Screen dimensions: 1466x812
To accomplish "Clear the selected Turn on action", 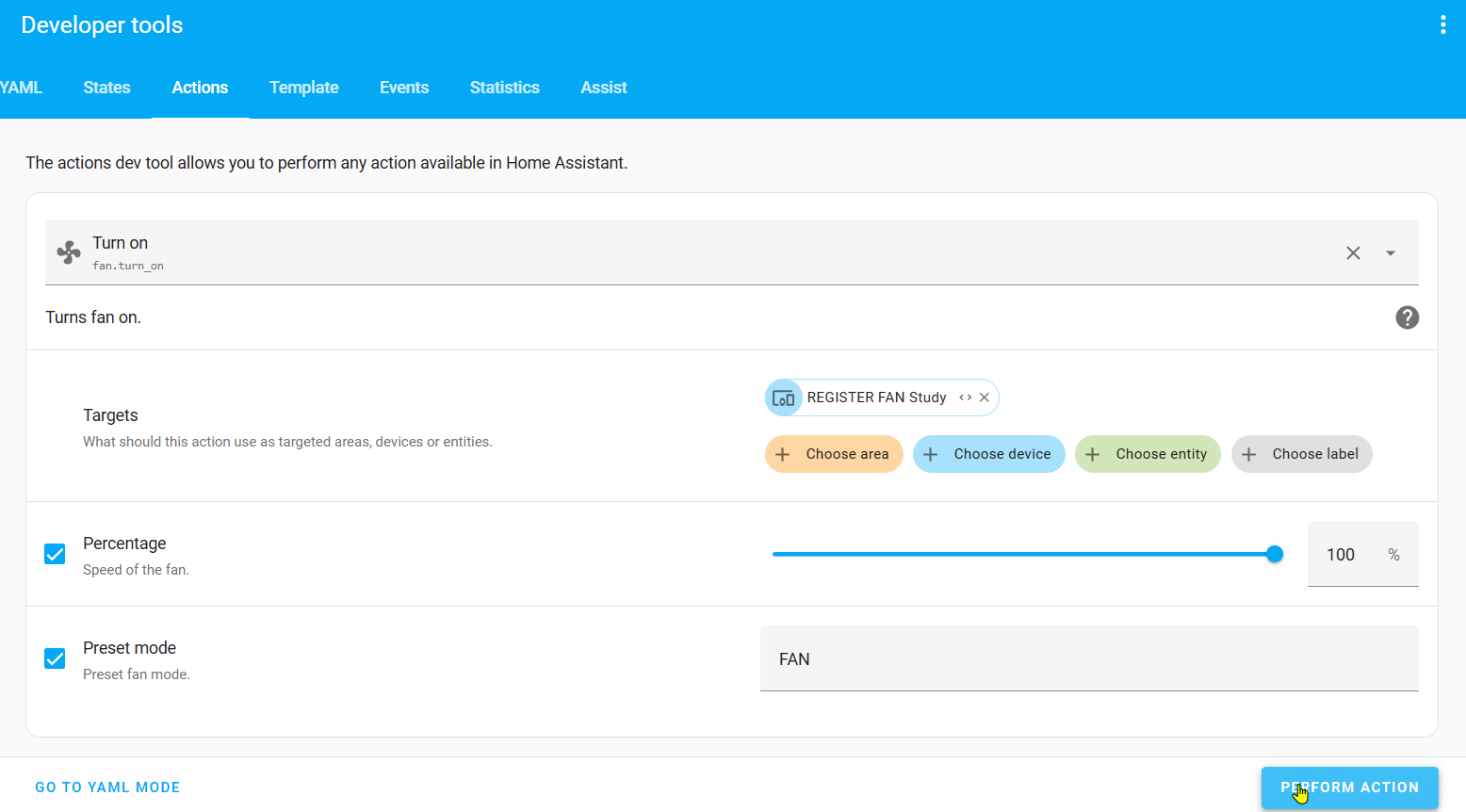I will (1353, 252).
